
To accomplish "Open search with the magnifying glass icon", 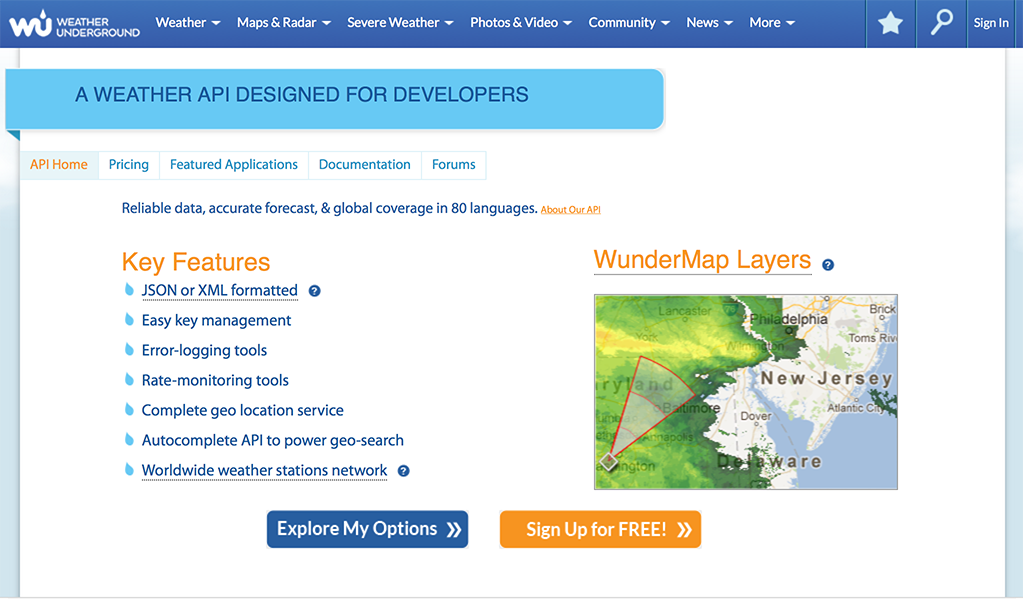I will pos(941,23).
